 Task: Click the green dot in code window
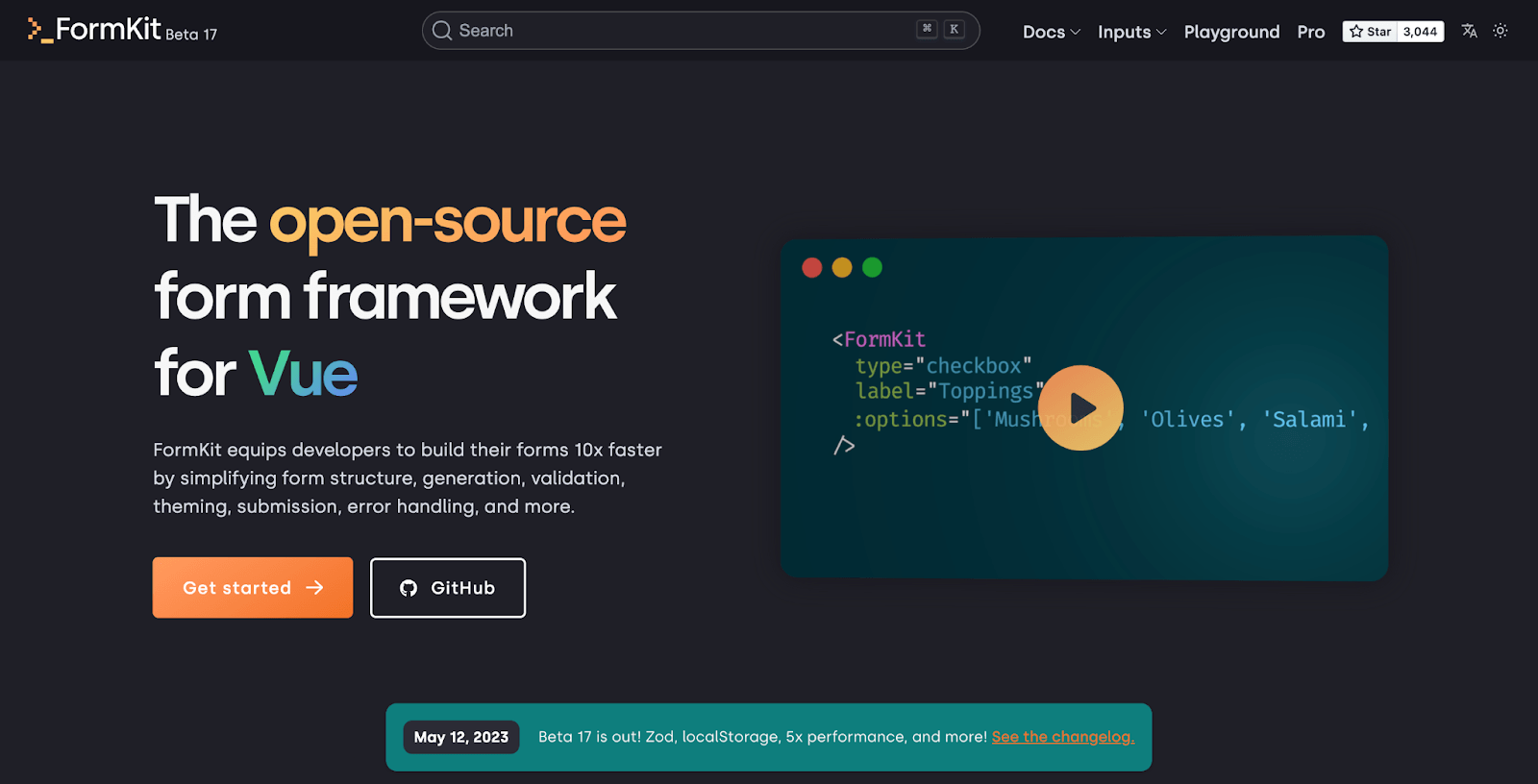(872, 267)
